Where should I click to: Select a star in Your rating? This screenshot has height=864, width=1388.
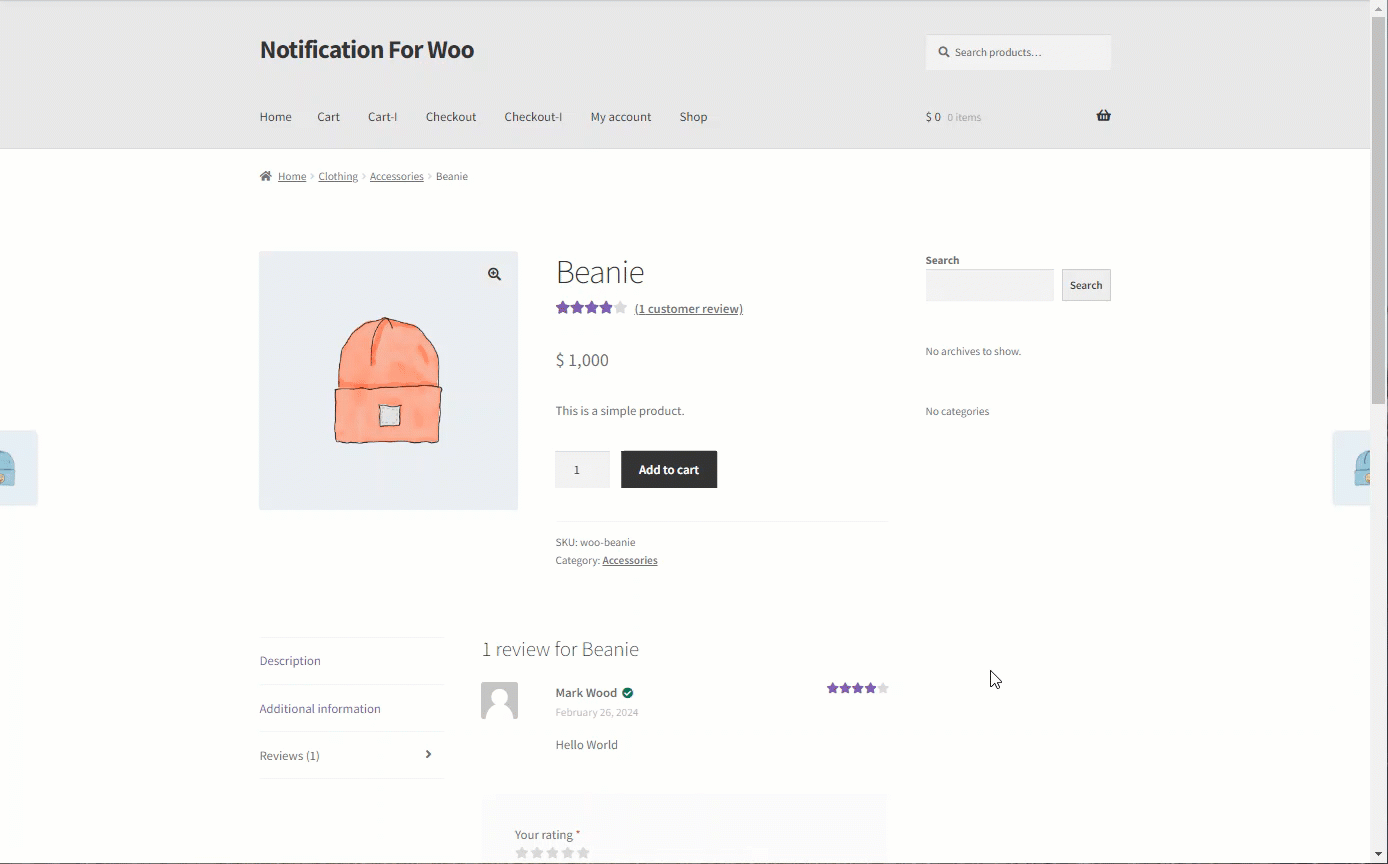[x=552, y=853]
